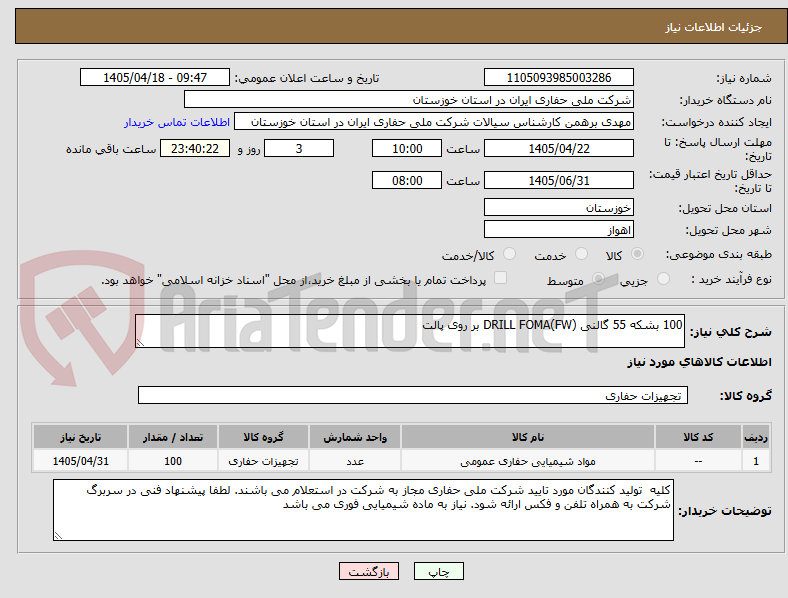Screen dimensions: 788x598
Task: Click the table cell تجهیزات حفاری
Action: [263, 461]
